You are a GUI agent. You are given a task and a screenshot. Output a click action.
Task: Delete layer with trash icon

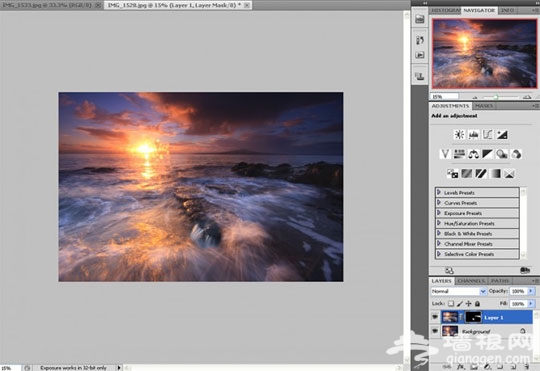526,367
